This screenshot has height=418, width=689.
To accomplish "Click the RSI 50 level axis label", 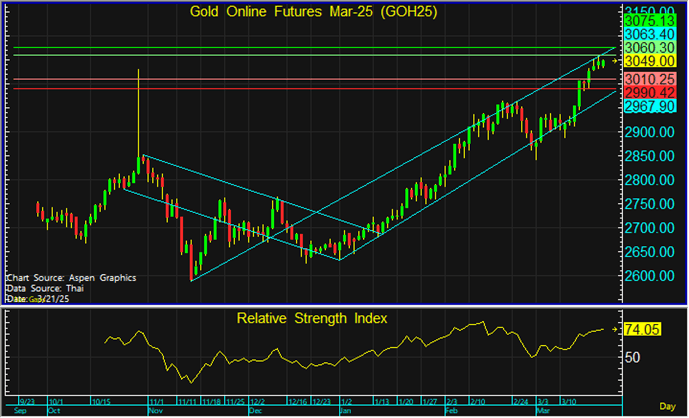I will coord(632,355).
